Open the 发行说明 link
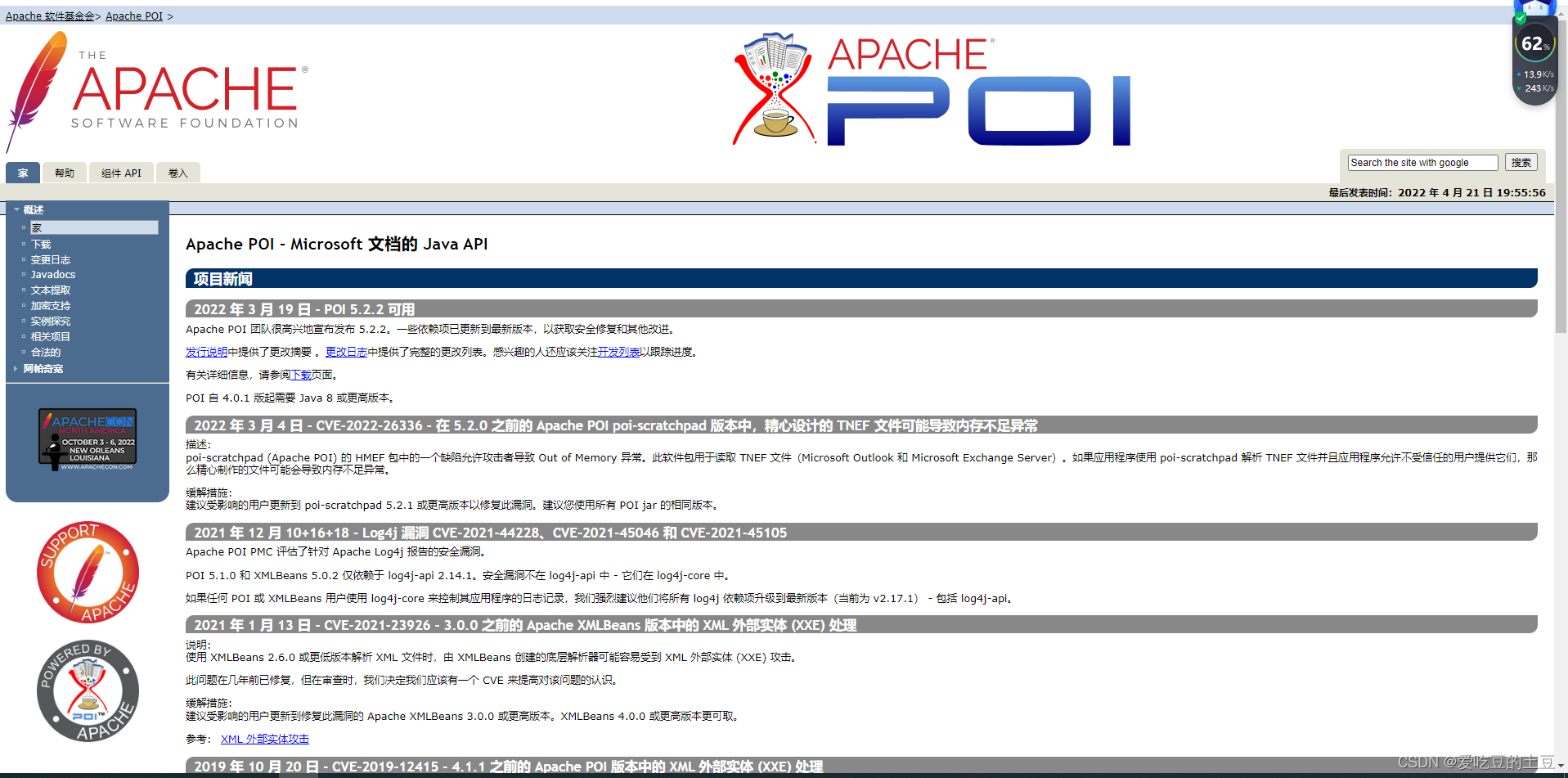 pos(206,351)
